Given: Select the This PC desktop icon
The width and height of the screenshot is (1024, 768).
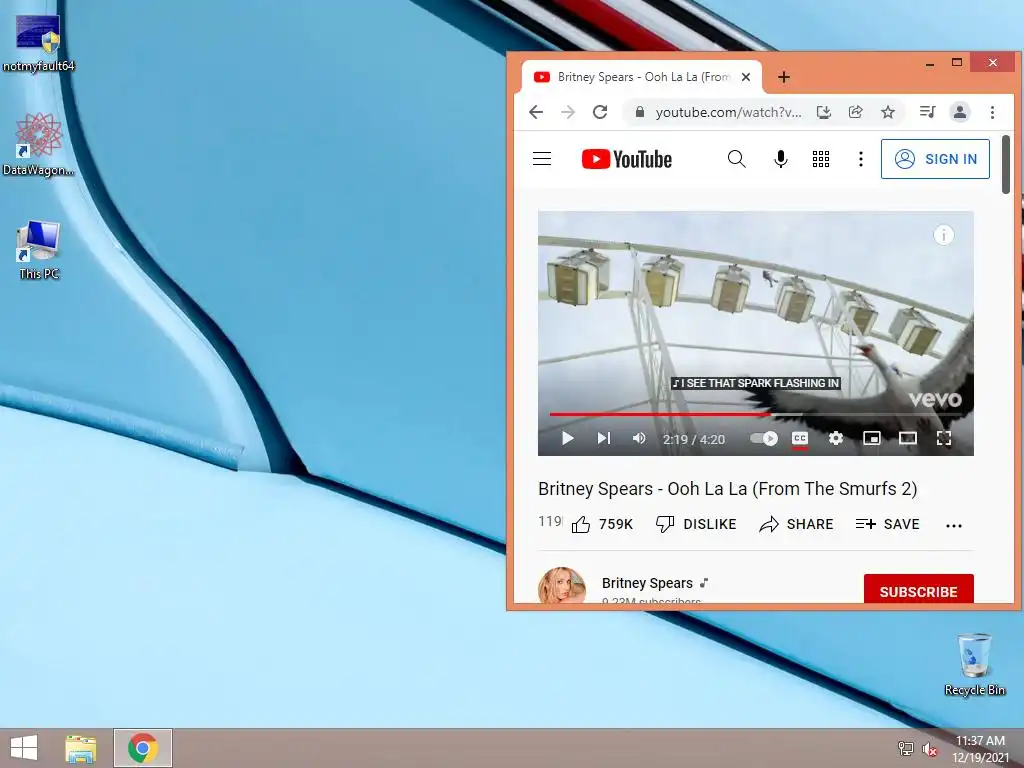Looking at the screenshot, I should tap(39, 251).
